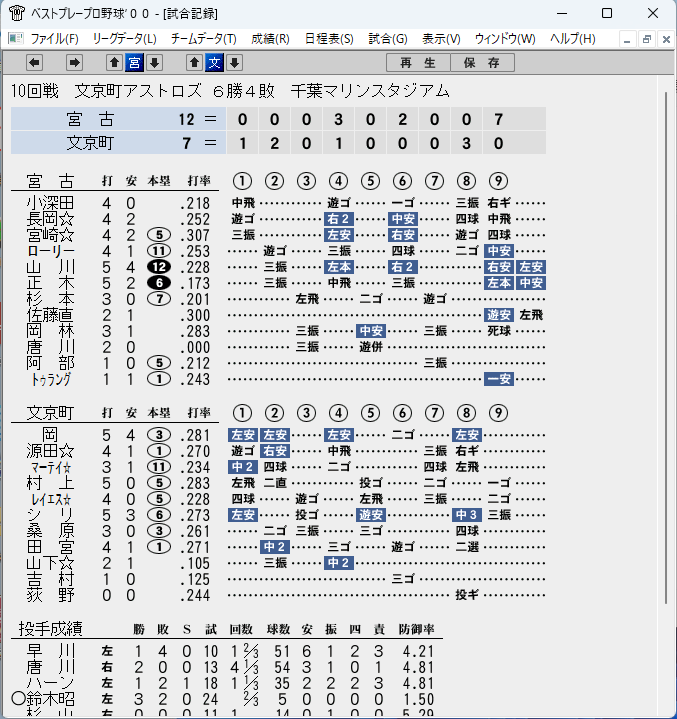Click the circled 1 inning header in 文京町 table

click(x=242, y=413)
